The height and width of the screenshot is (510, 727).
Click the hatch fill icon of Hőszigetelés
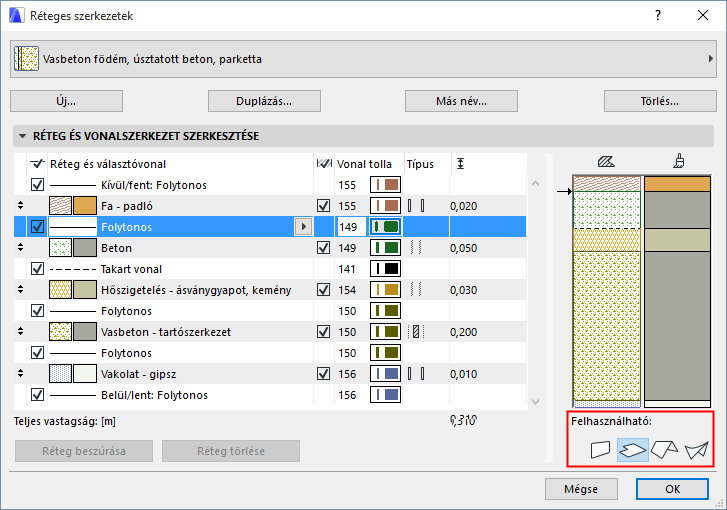click(x=61, y=290)
